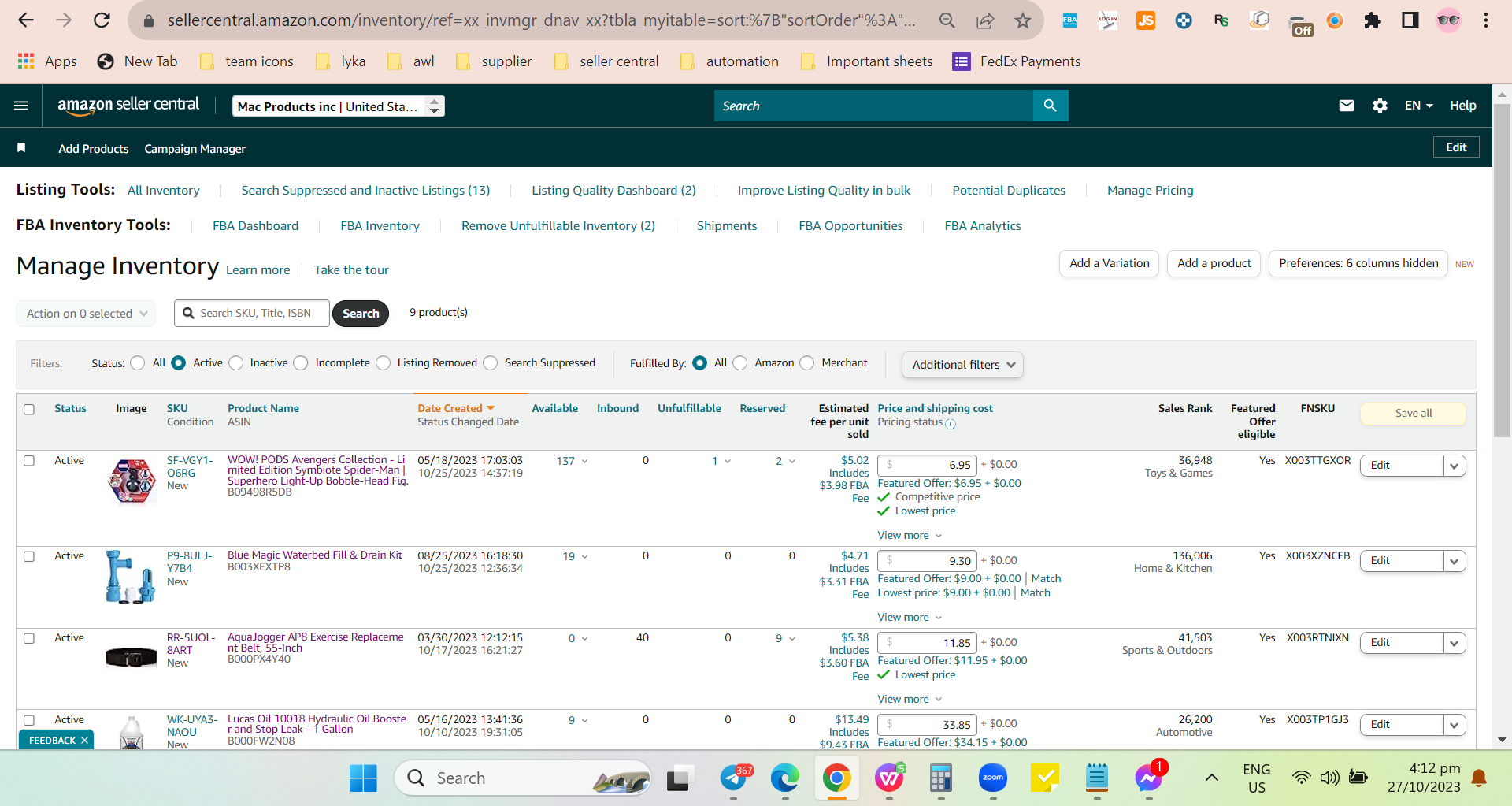Click the bookmark flag icon beside Add Products
The height and width of the screenshot is (806, 1512).
click(21, 148)
